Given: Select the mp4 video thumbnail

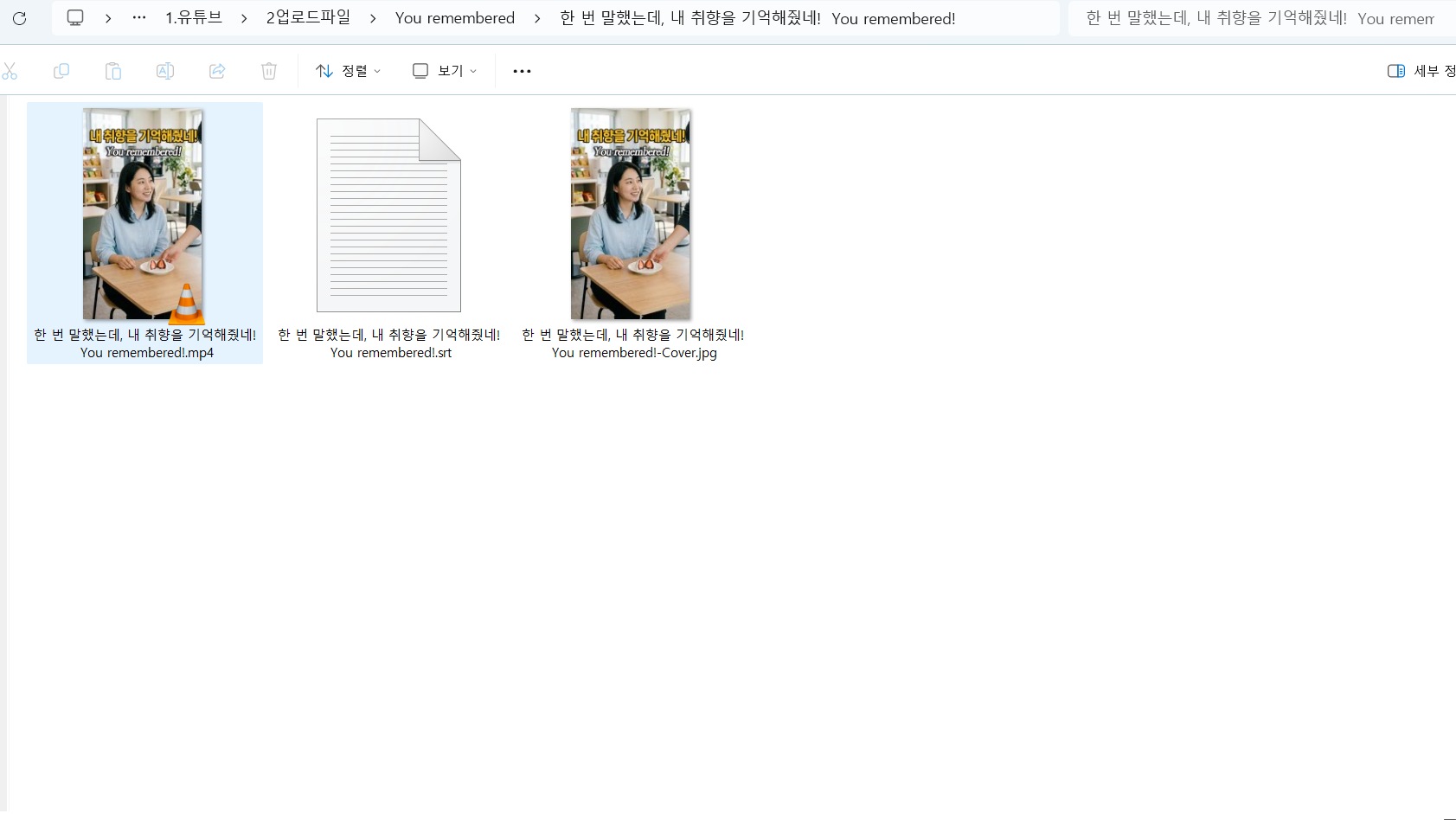Looking at the screenshot, I should [x=143, y=214].
